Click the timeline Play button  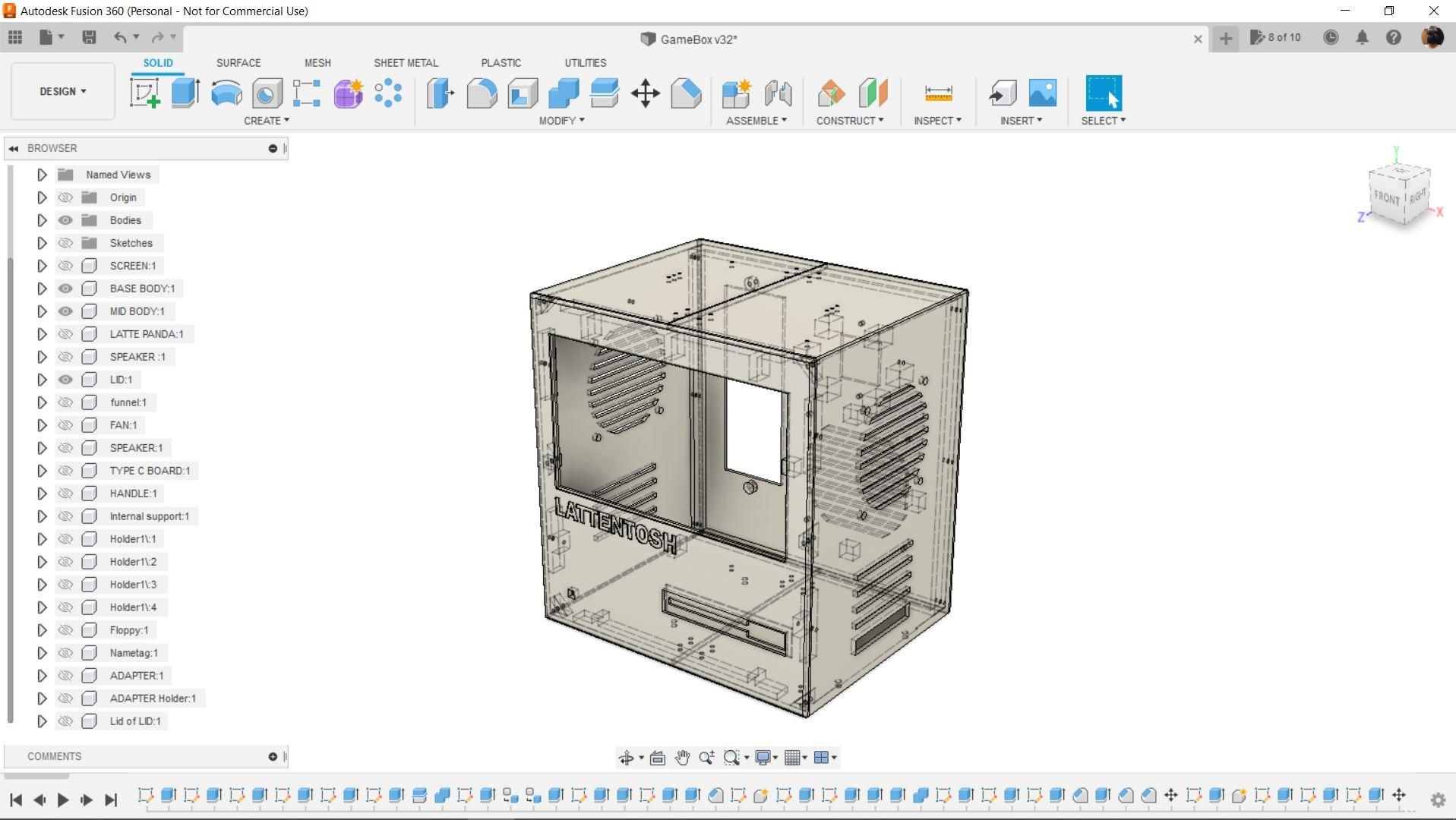(x=63, y=799)
